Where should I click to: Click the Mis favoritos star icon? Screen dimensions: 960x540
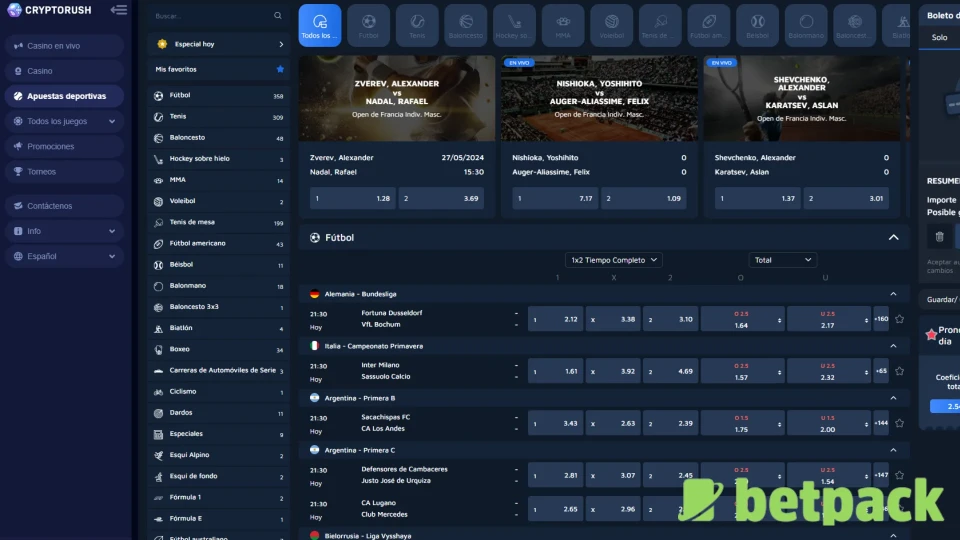[280, 69]
